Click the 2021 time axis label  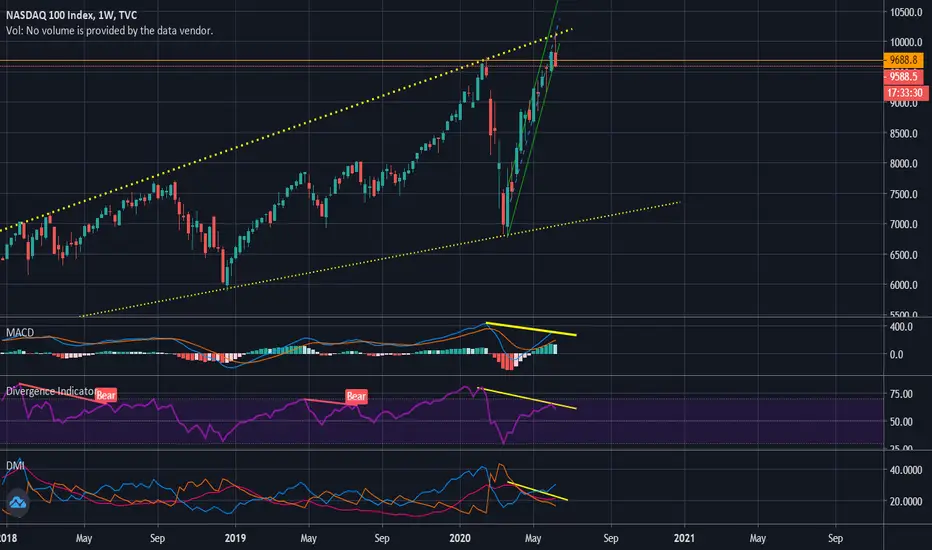click(684, 538)
